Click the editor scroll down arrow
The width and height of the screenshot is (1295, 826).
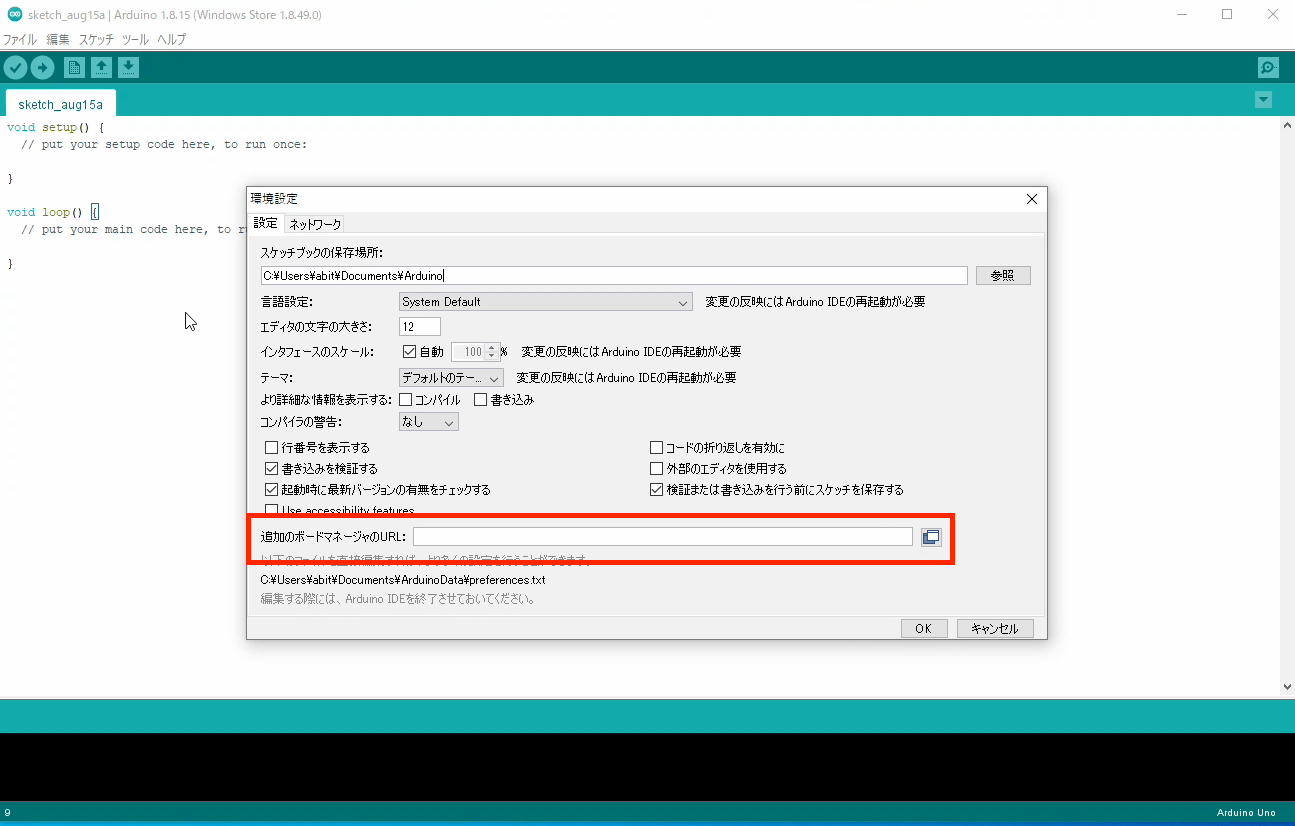point(1287,687)
